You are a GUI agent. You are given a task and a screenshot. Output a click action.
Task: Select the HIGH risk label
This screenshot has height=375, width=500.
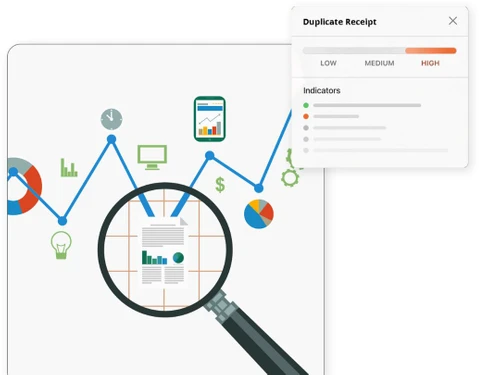(x=430, y=63)
